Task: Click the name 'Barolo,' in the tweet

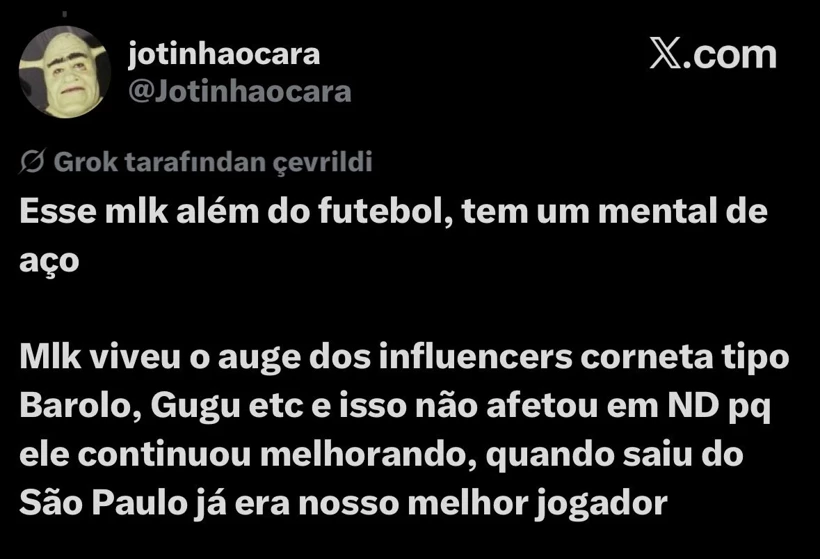Action: coord(81,405)
